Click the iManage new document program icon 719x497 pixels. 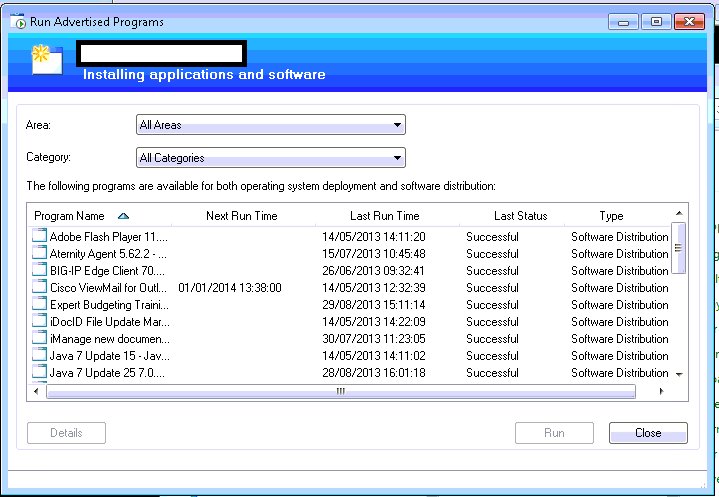39,337
